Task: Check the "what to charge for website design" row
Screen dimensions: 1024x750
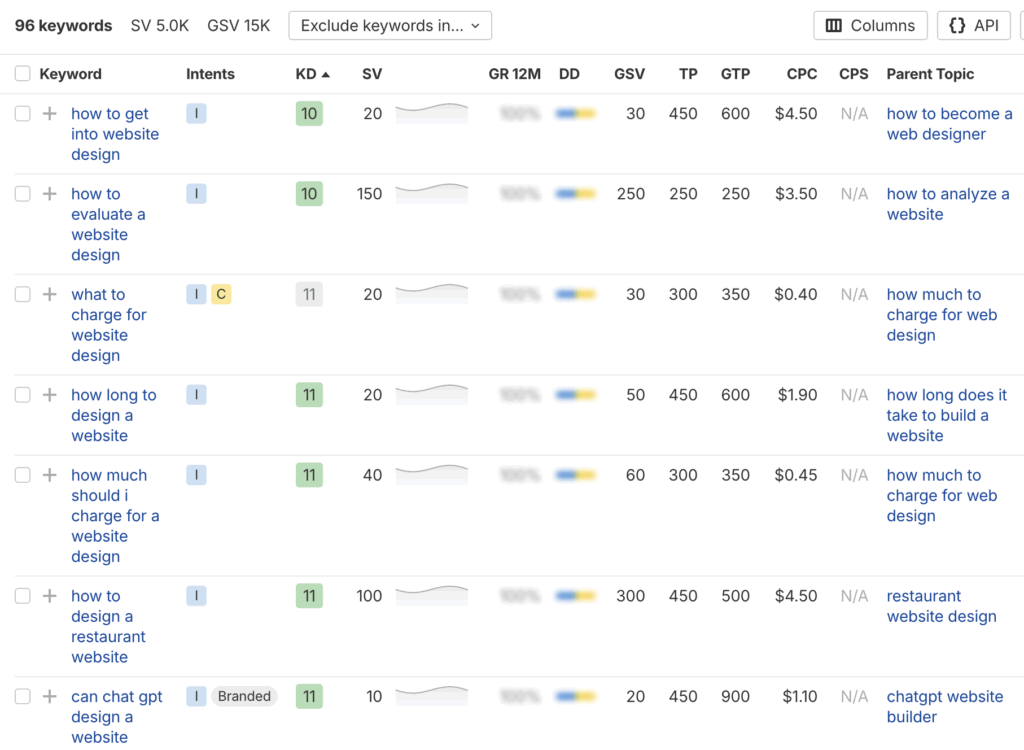Action: (x=22, y=294)
